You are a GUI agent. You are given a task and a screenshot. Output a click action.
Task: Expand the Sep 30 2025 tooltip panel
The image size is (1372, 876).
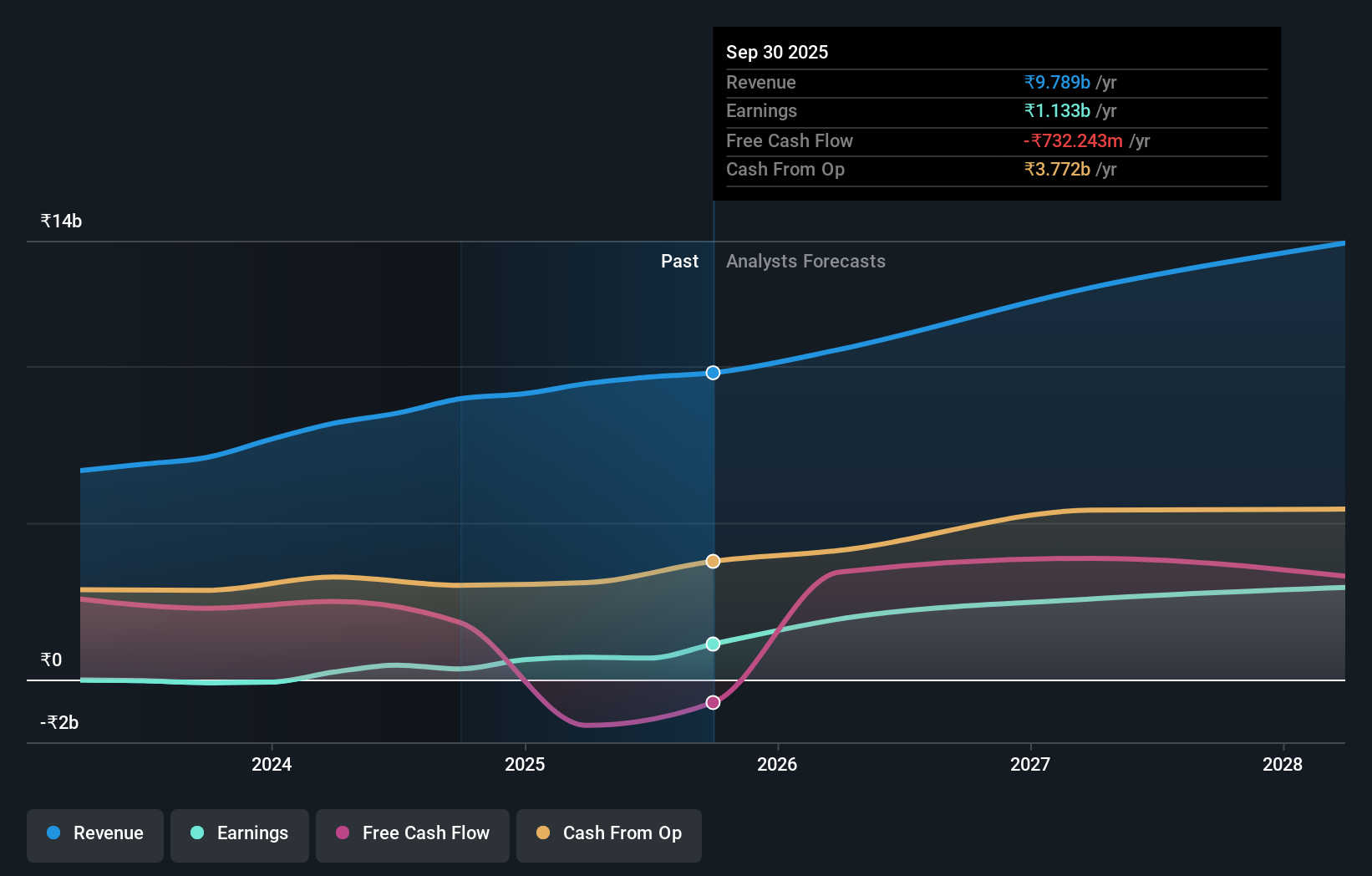(x=996, y=115)
